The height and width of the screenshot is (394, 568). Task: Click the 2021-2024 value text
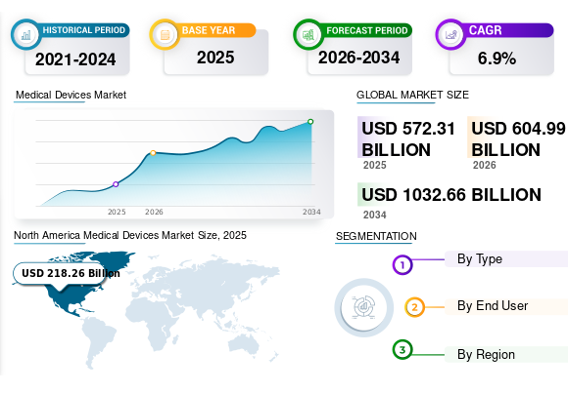click(75, 59)
